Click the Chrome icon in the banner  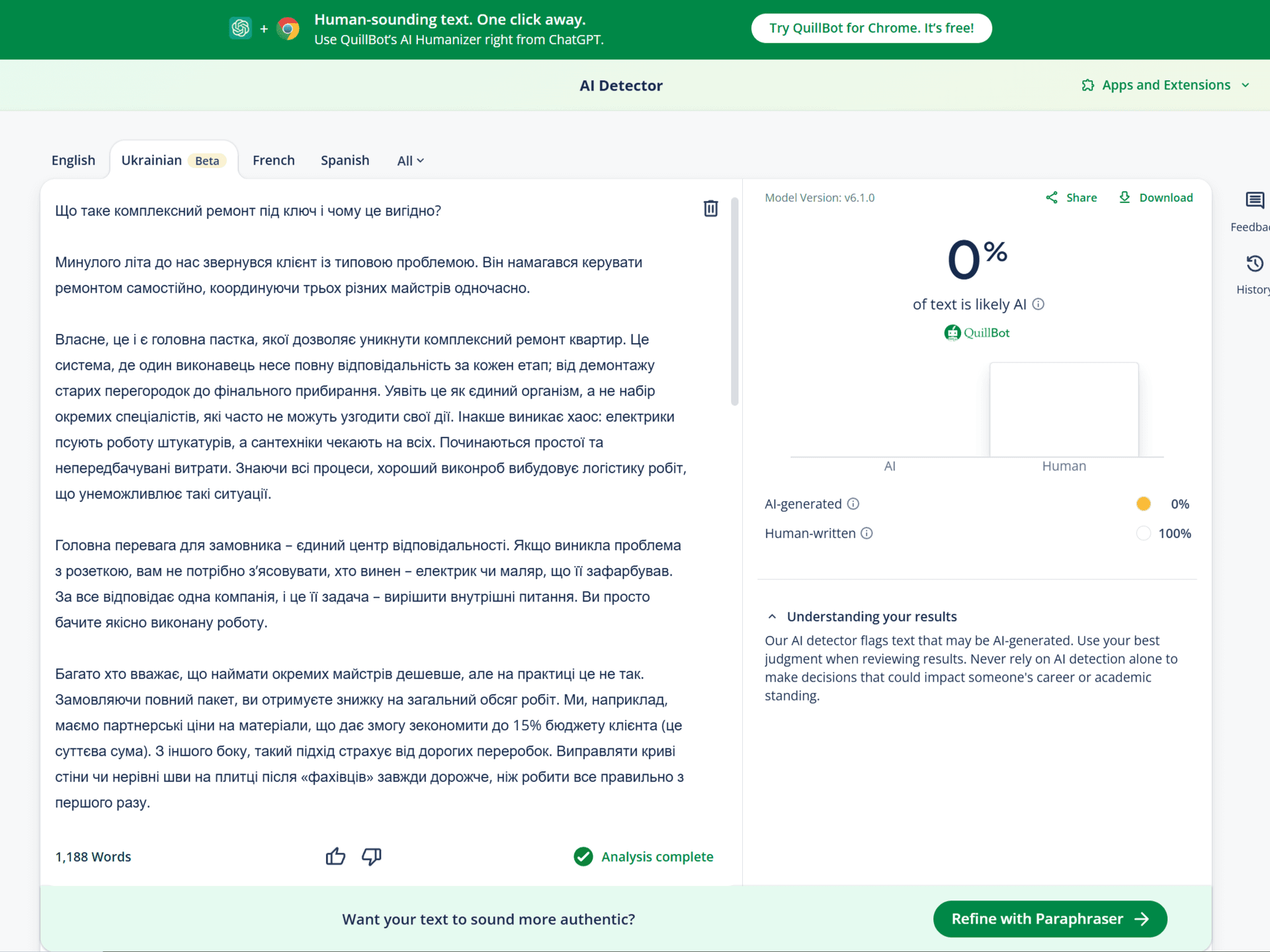[288, 28]
